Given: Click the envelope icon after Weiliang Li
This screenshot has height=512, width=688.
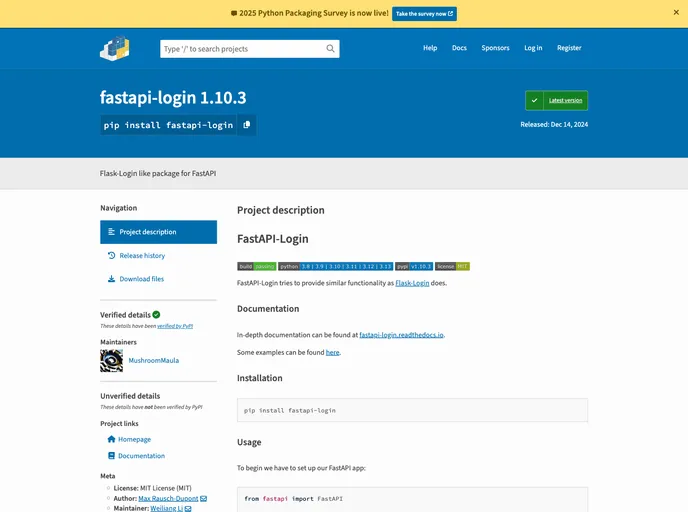Looking at the screenshot, I should pos(188,508).
